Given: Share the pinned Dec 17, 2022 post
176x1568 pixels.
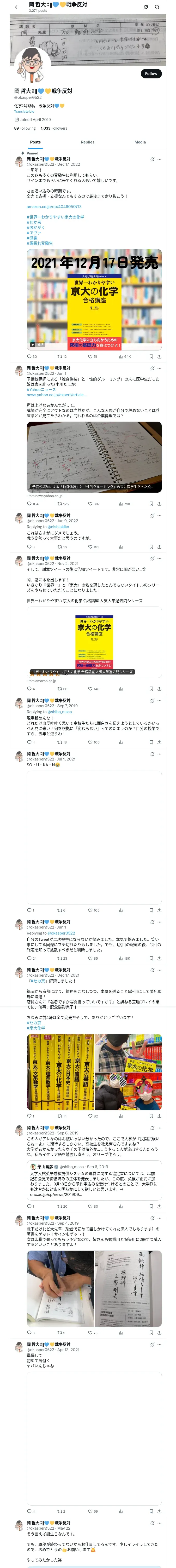Looking at the screenshot, I should tap(160, 357).
